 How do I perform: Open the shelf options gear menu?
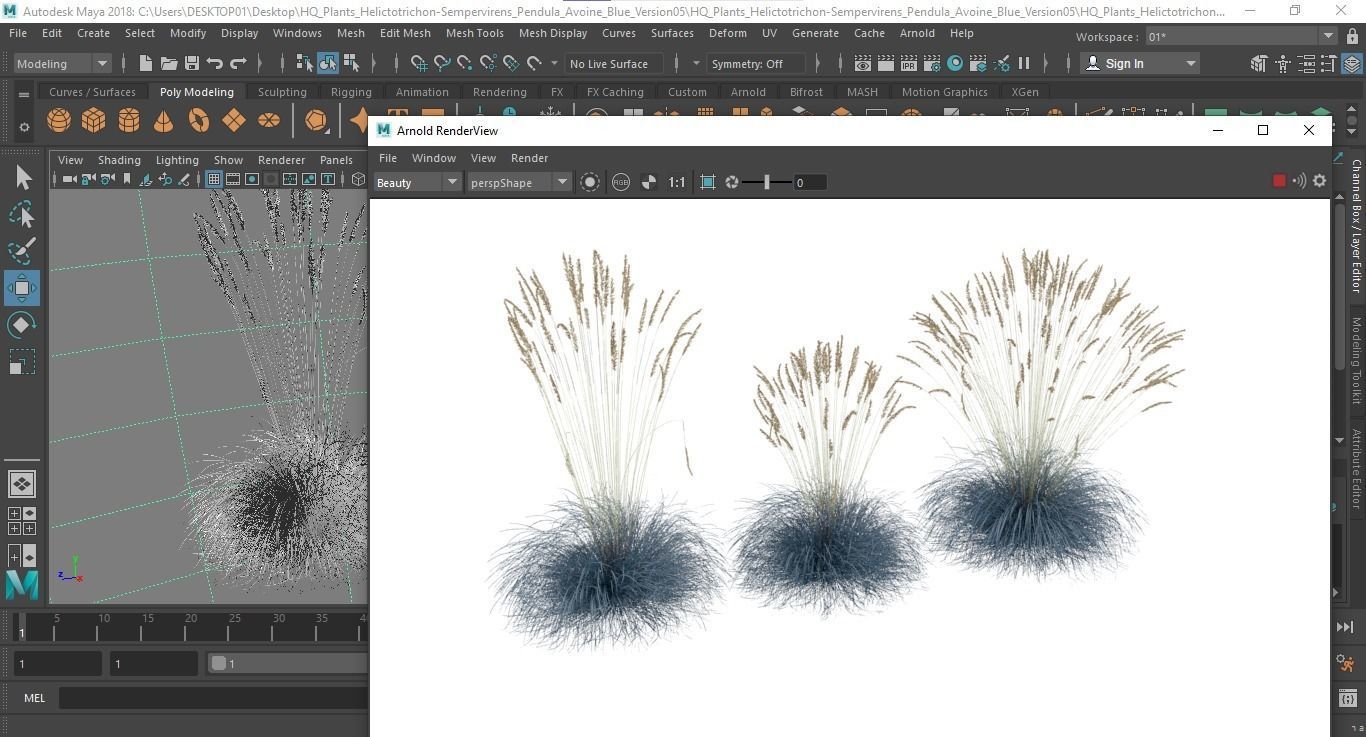coord(24,127)
